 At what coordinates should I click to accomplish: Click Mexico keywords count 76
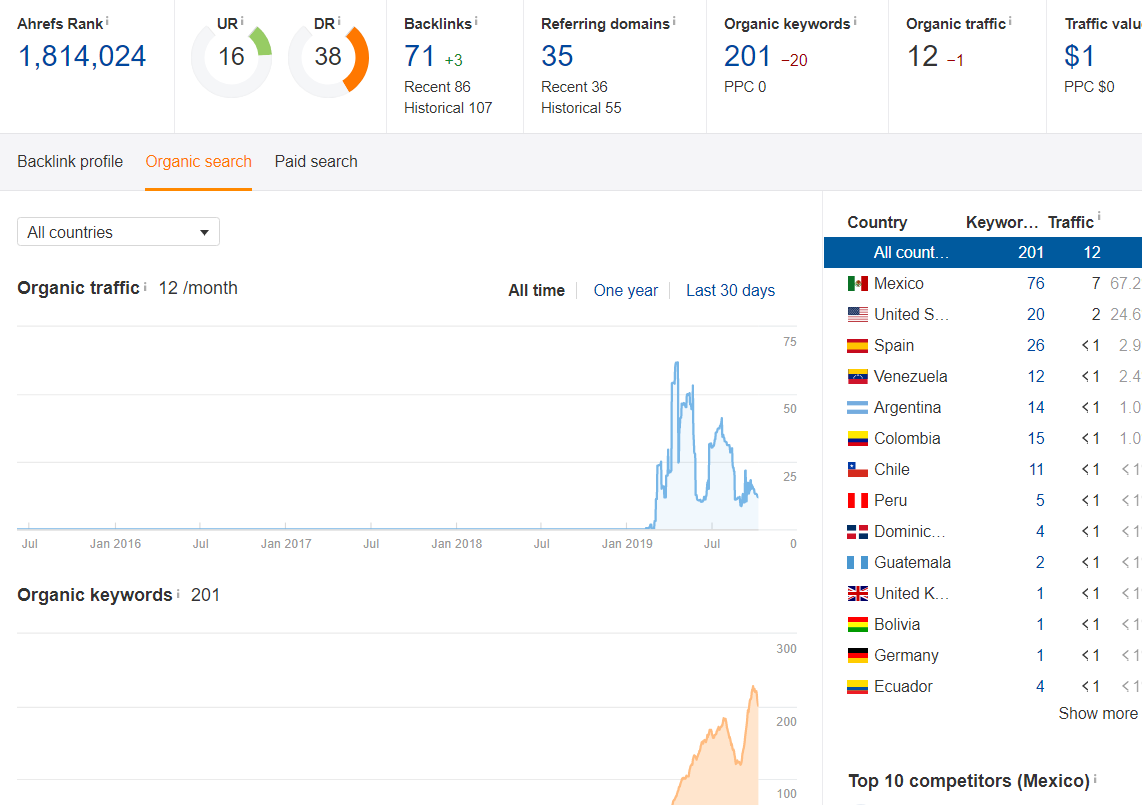[1036, 283]
